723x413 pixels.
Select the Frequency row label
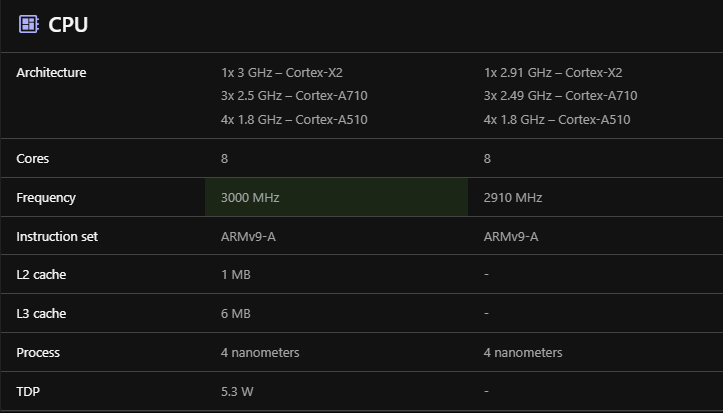coord(46,198)
